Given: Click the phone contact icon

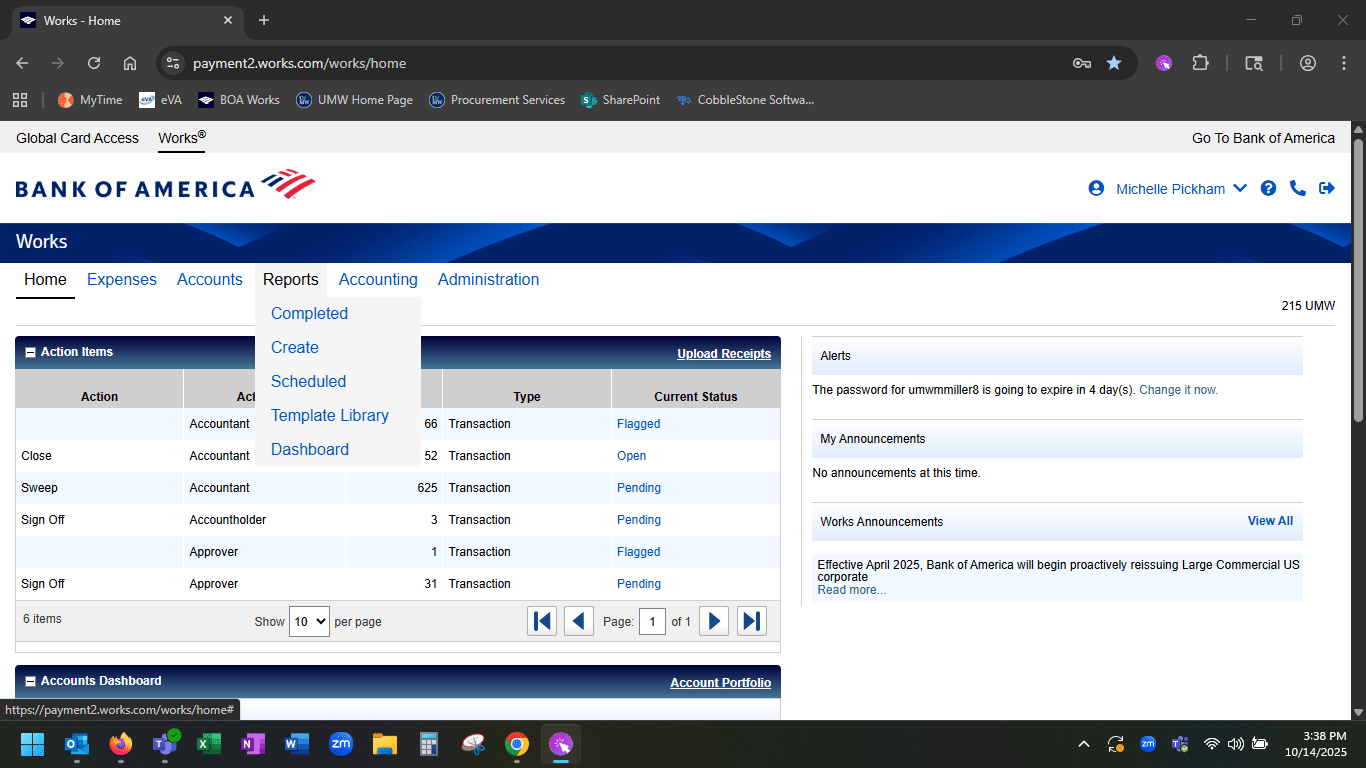Looking at the screenshot, I should coord(1297,188).
